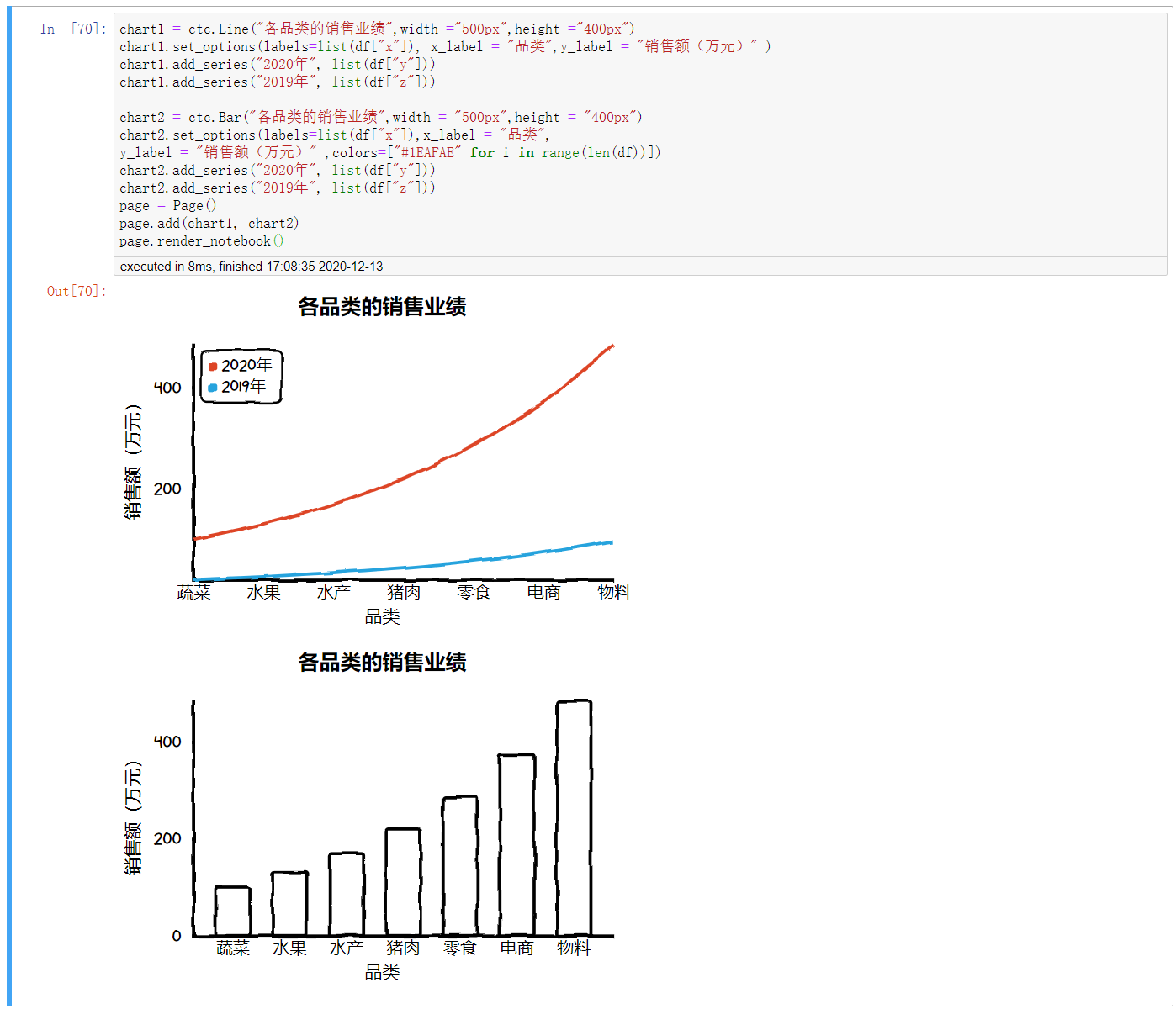1176x1009 pixels.
Task: Click 猪肉 label under bar chart
Action: [x=403, y=948]
